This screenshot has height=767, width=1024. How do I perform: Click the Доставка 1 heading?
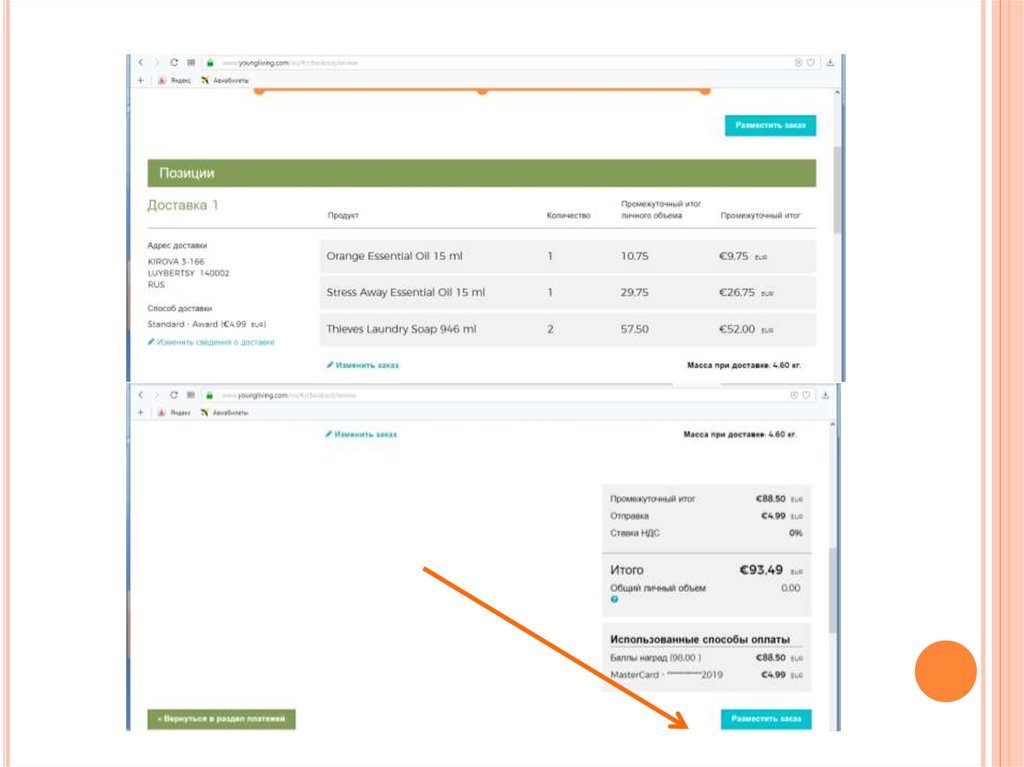pos(183,205)
